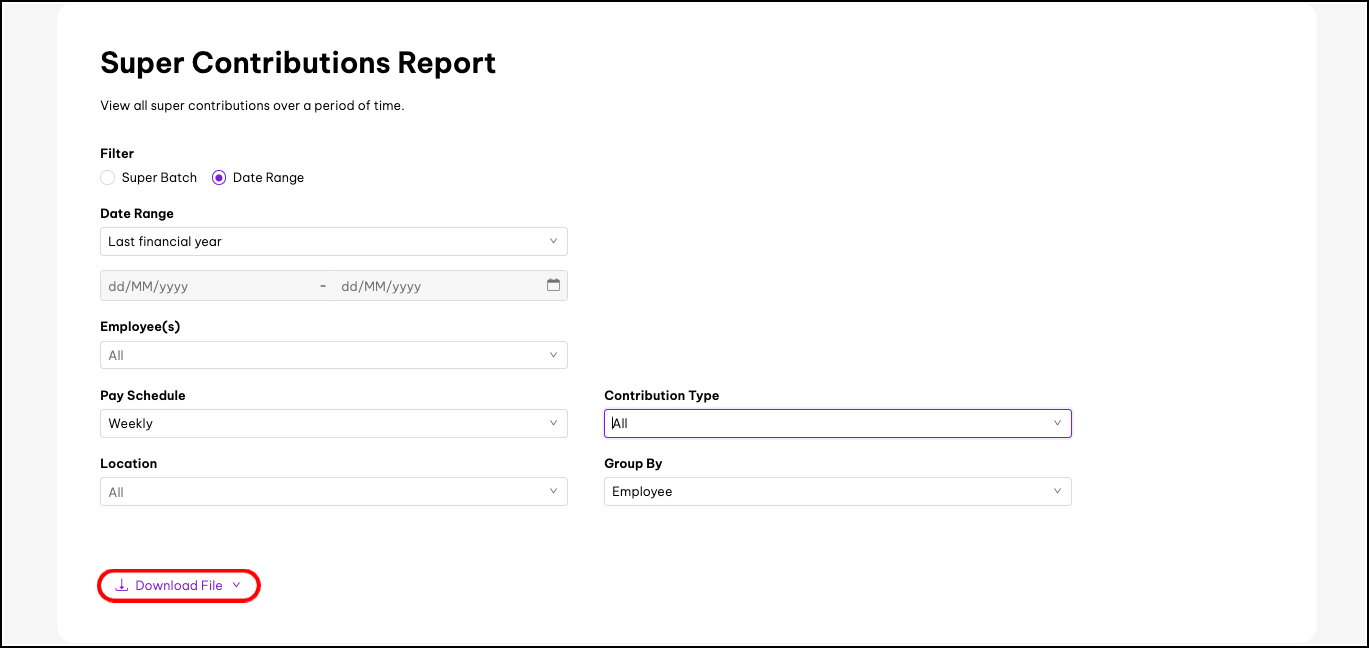Select the Super Batch radio button

click(x=108, y=178)
